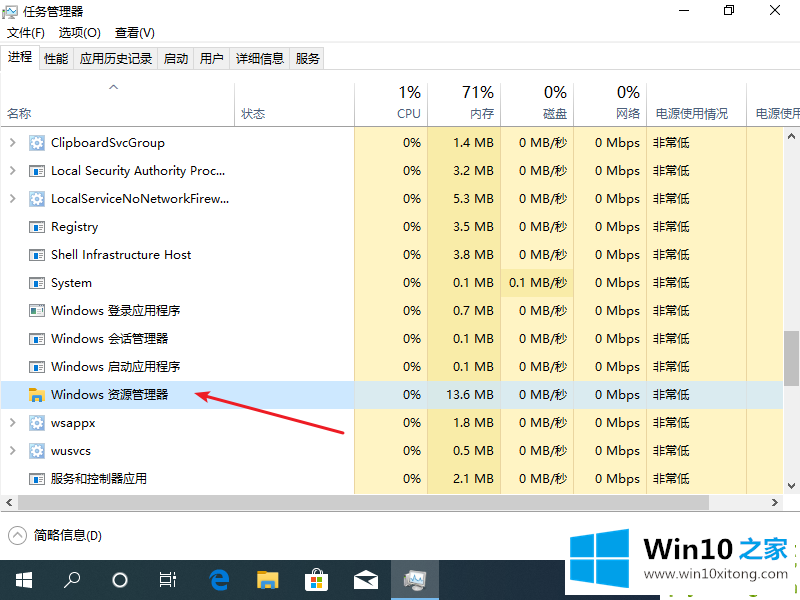Select the Windows 资源管理器 process name

coord(109,395)
